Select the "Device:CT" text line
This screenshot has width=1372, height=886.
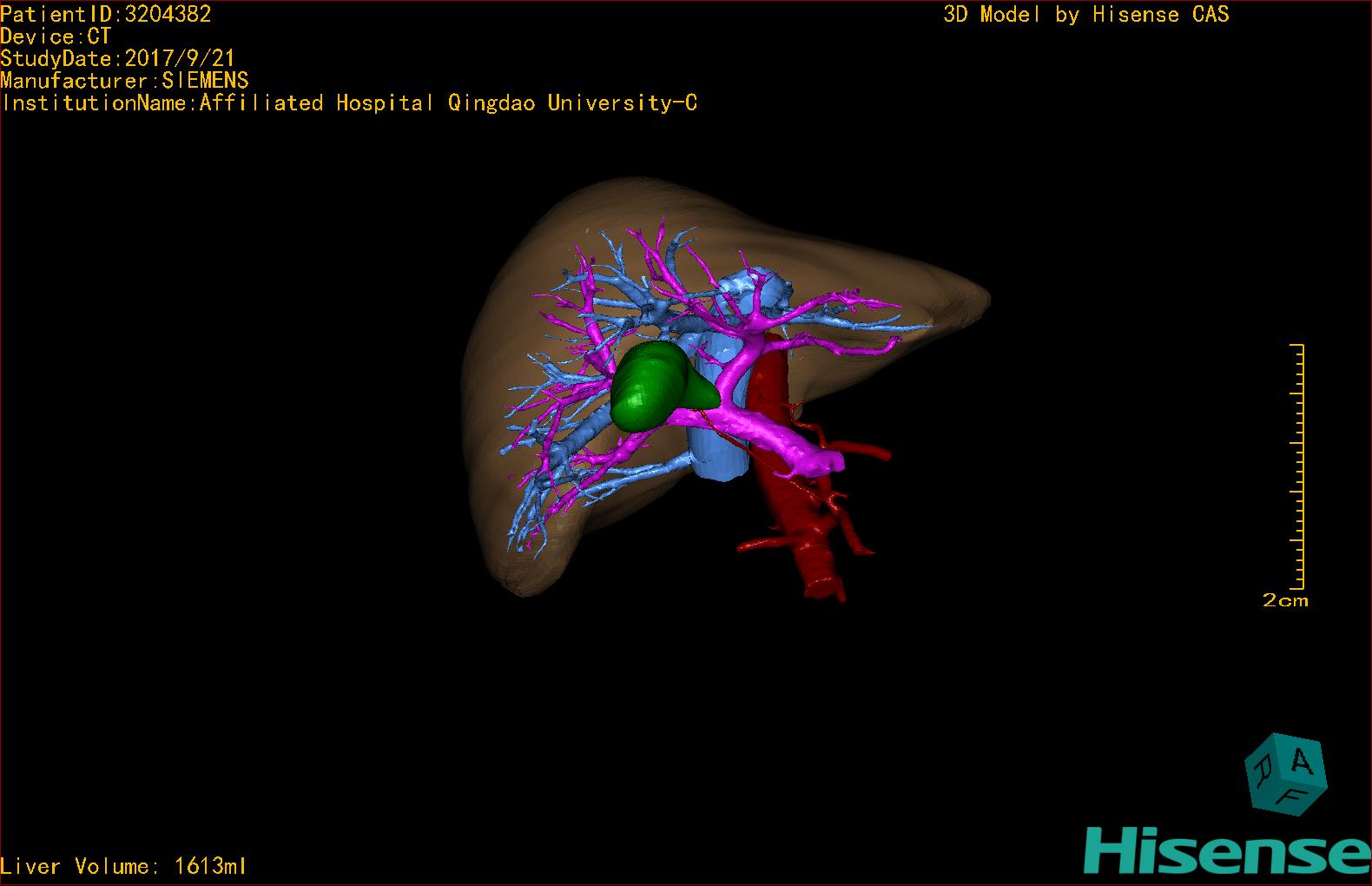click(x=56, y=36)
